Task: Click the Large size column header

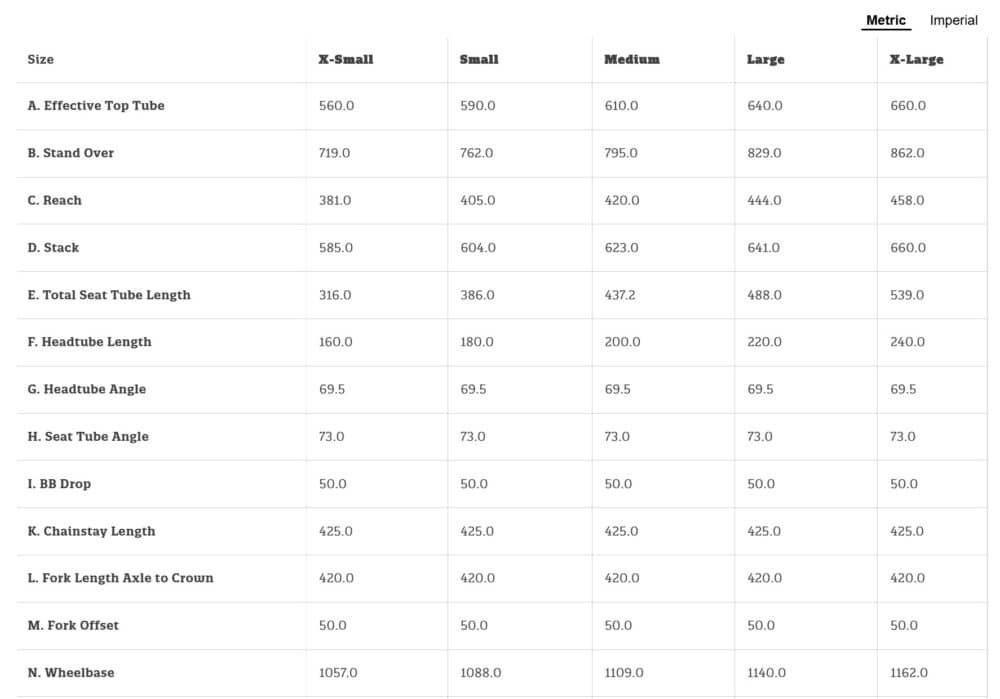Action: pyautogui.click(x=765, y=59)
